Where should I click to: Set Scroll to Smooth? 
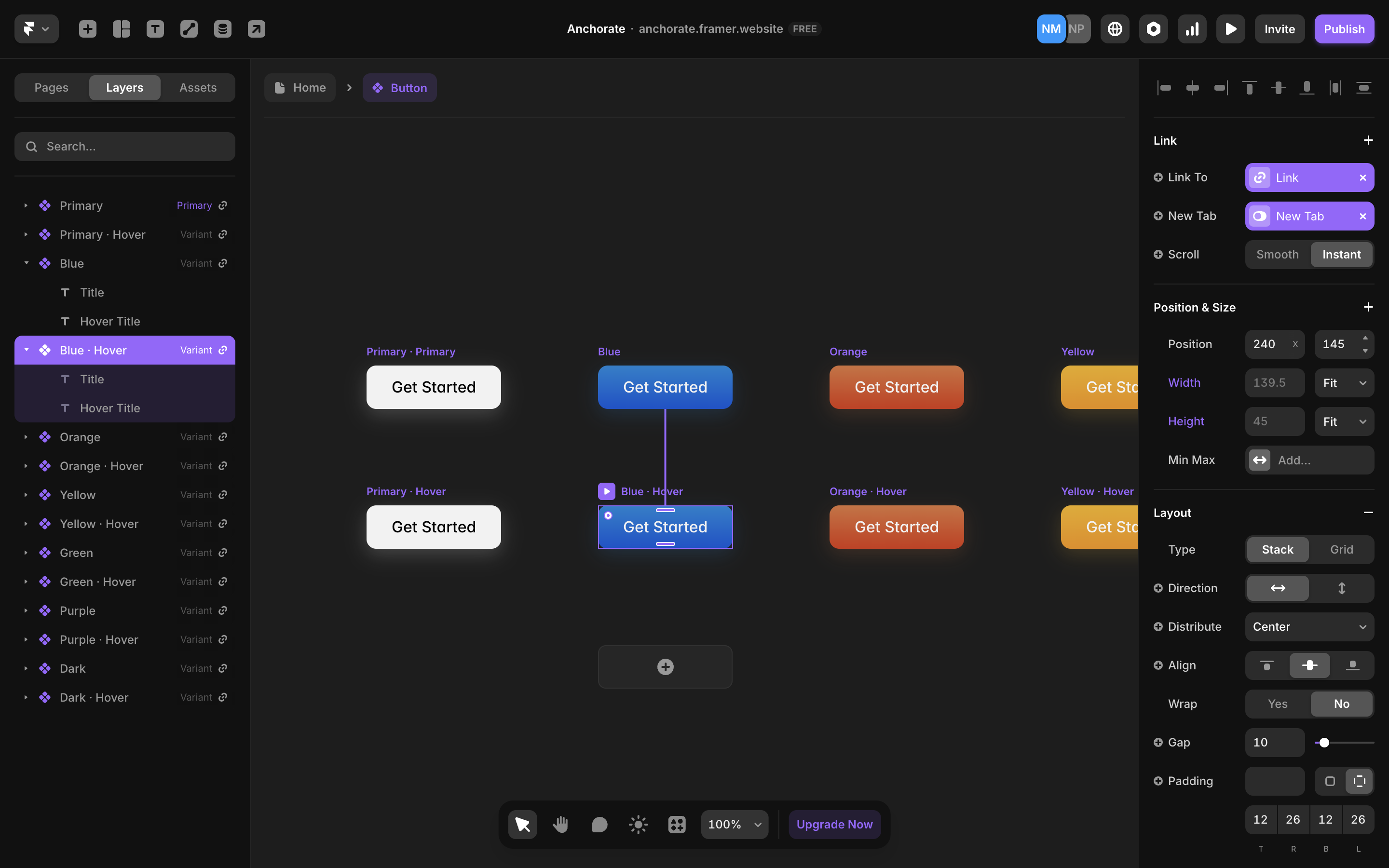[1277, 254]
